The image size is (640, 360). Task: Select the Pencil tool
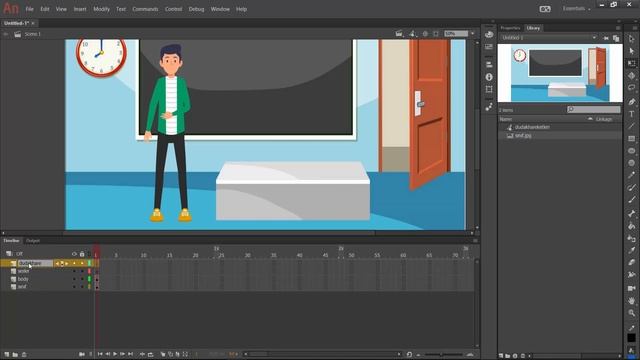[631, 175]
